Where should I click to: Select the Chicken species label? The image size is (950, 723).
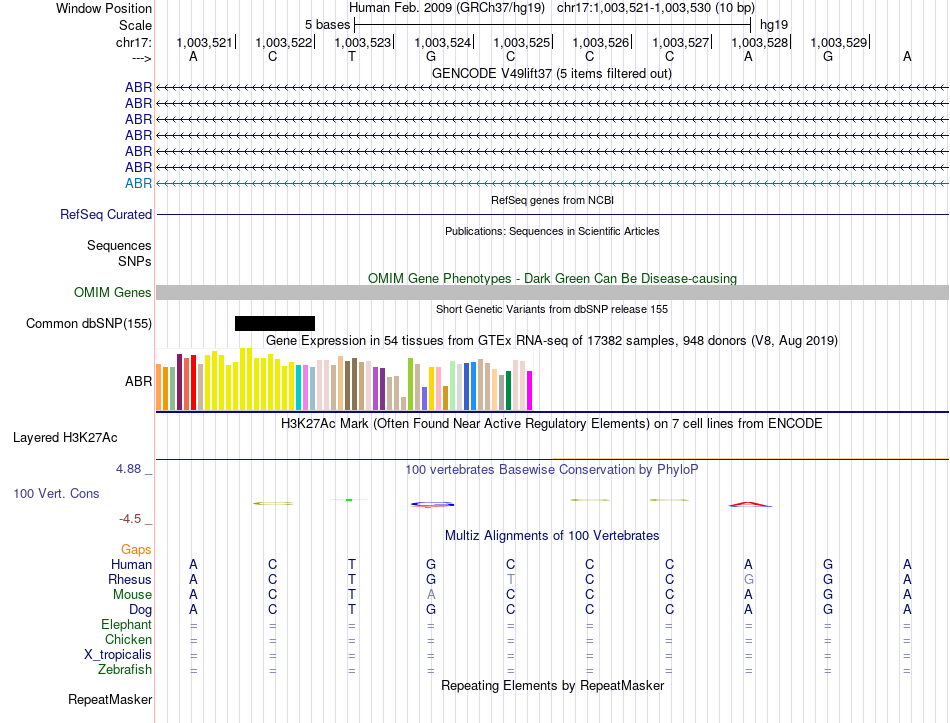point(128,639)
